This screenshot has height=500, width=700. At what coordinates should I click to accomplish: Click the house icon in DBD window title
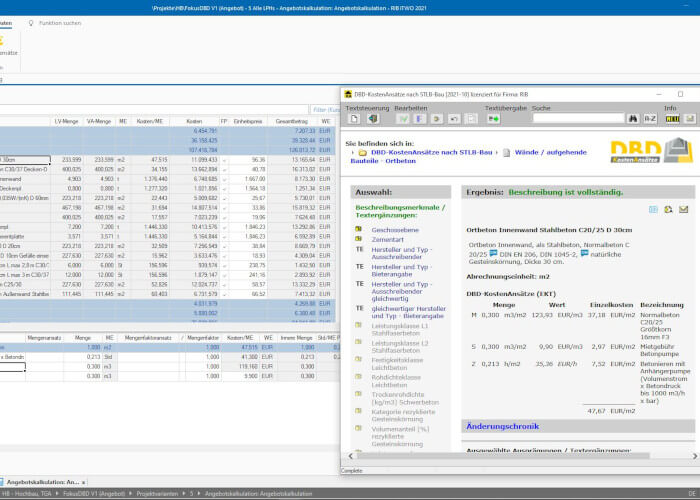(348, 94)
